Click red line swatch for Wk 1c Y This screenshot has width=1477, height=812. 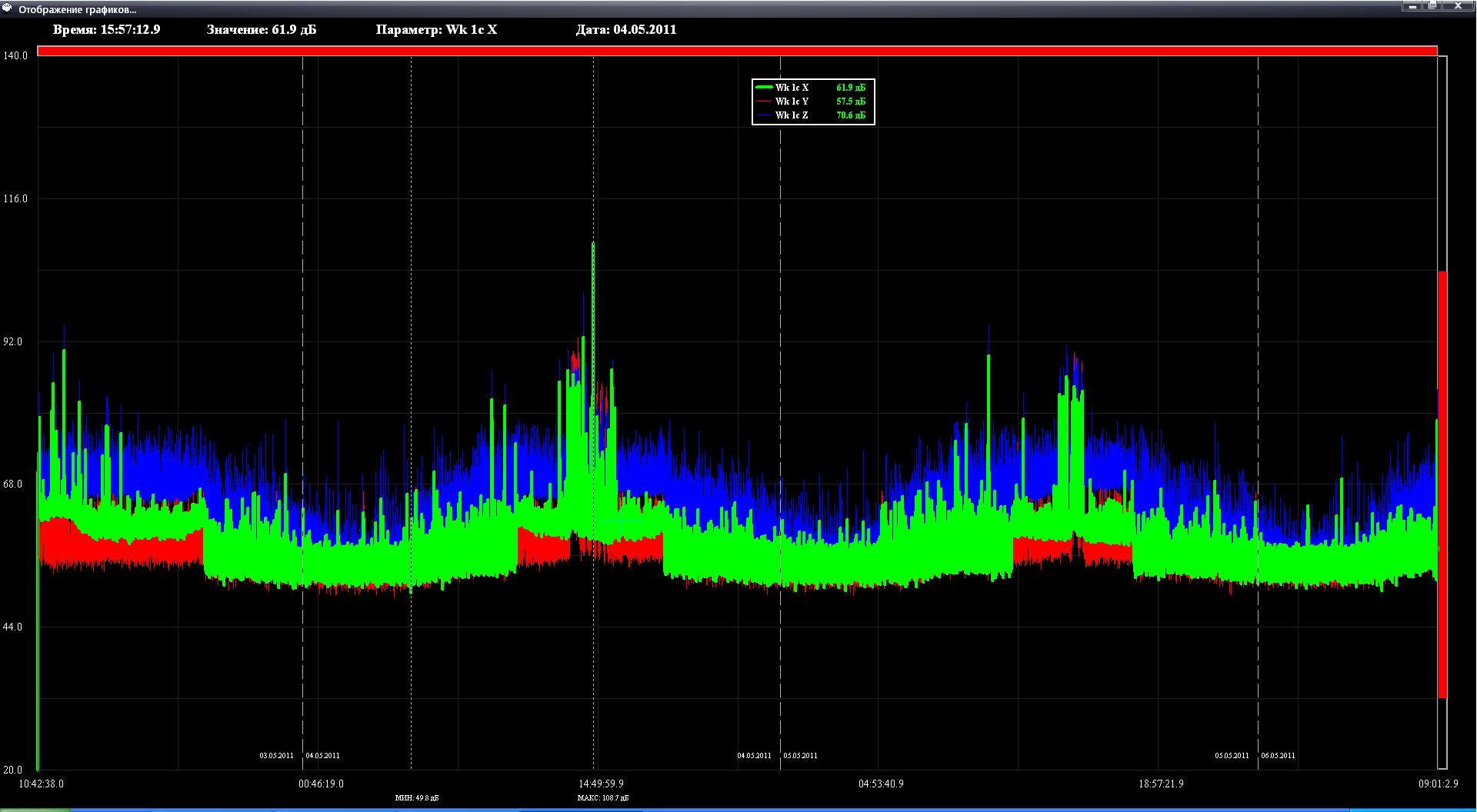(764, 101)
